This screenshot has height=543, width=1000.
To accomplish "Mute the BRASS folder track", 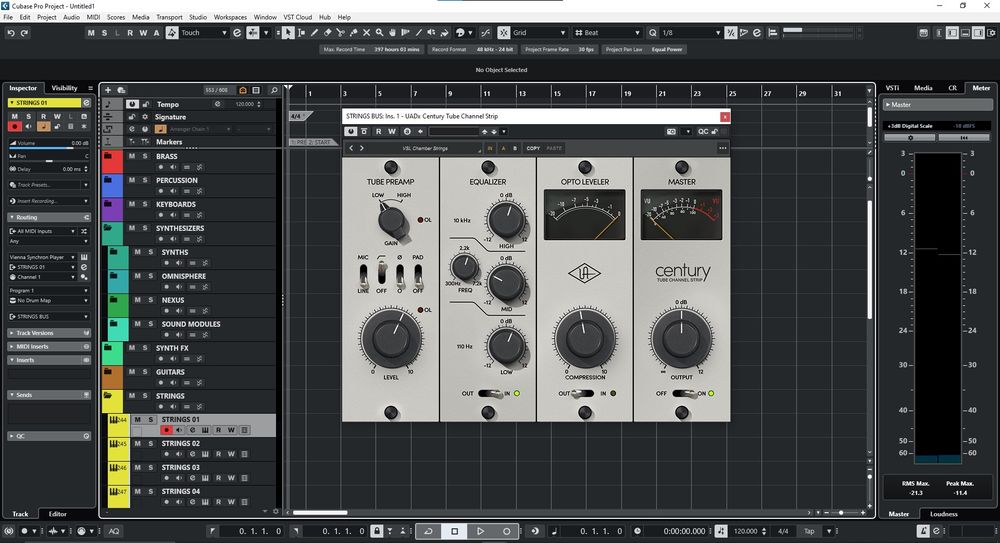I will click(132, 156).
